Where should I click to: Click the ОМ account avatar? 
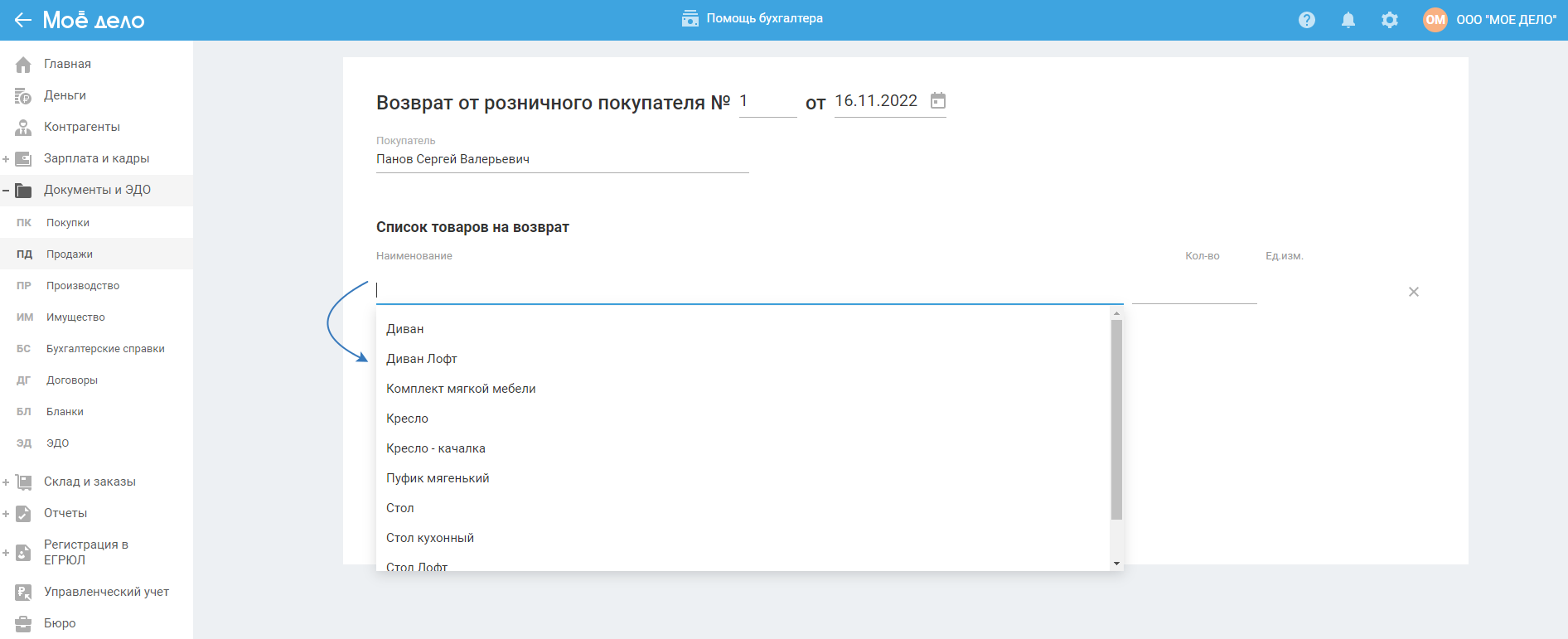[x=1435, y=20]
